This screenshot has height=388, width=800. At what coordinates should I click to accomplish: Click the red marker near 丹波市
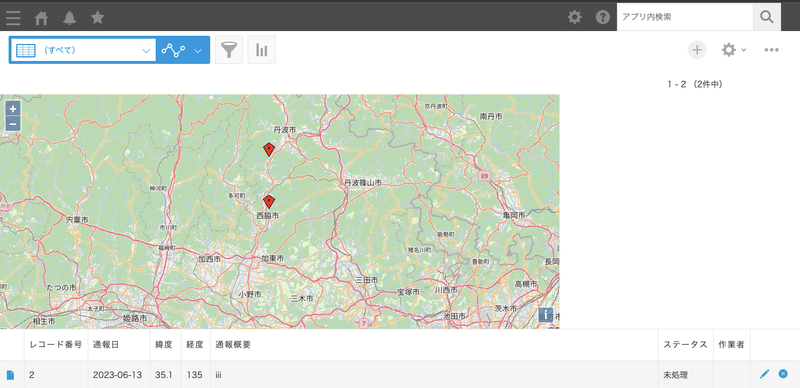(269, 150)
